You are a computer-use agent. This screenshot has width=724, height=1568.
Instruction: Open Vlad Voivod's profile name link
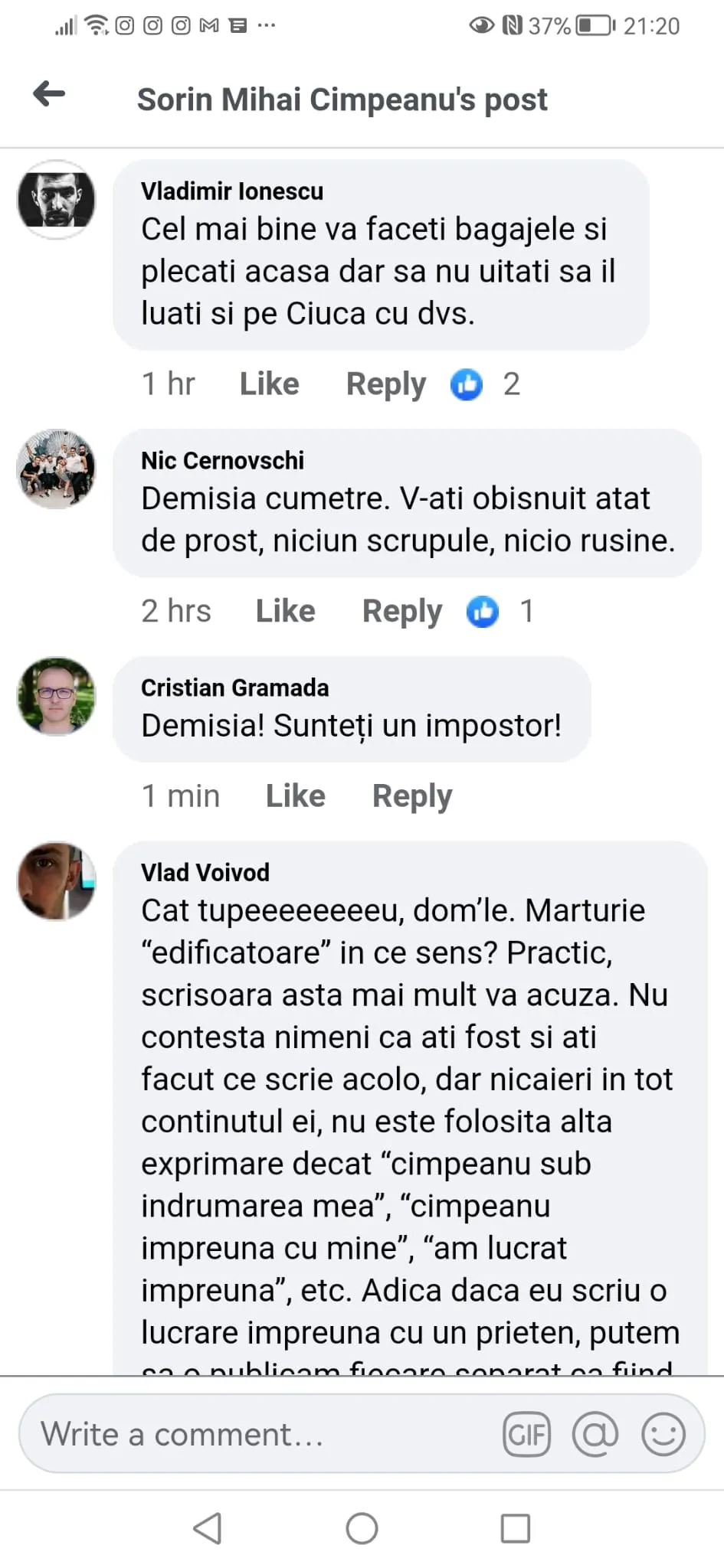[x=205, y=872]
